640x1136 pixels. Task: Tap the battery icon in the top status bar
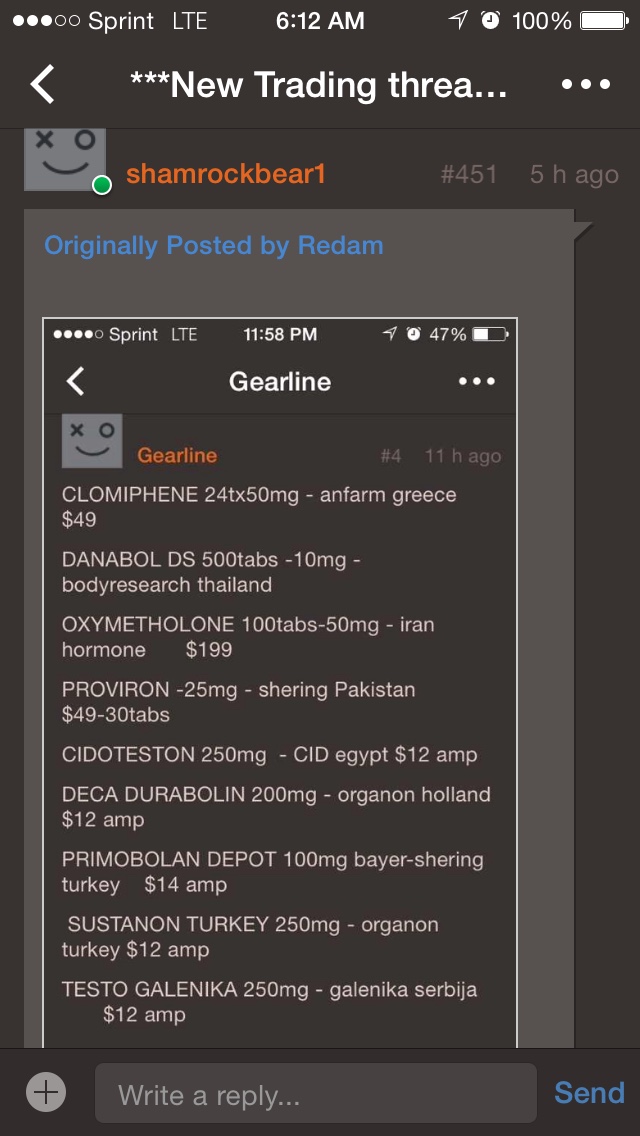click(x=604, y=20)
